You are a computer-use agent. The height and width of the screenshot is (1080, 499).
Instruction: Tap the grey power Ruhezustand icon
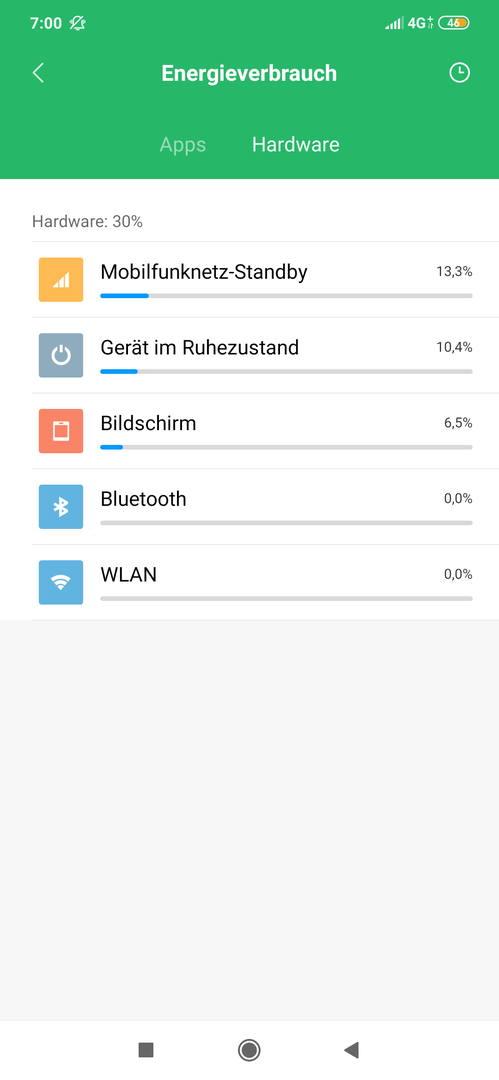point(61,355)
